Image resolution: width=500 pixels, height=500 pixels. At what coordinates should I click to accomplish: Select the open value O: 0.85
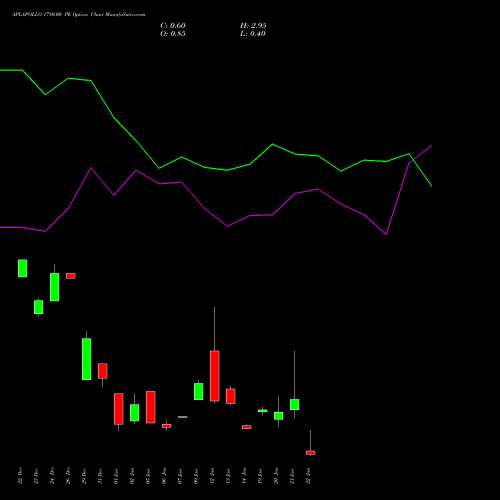pyautogui.click(x=173, y=34)
